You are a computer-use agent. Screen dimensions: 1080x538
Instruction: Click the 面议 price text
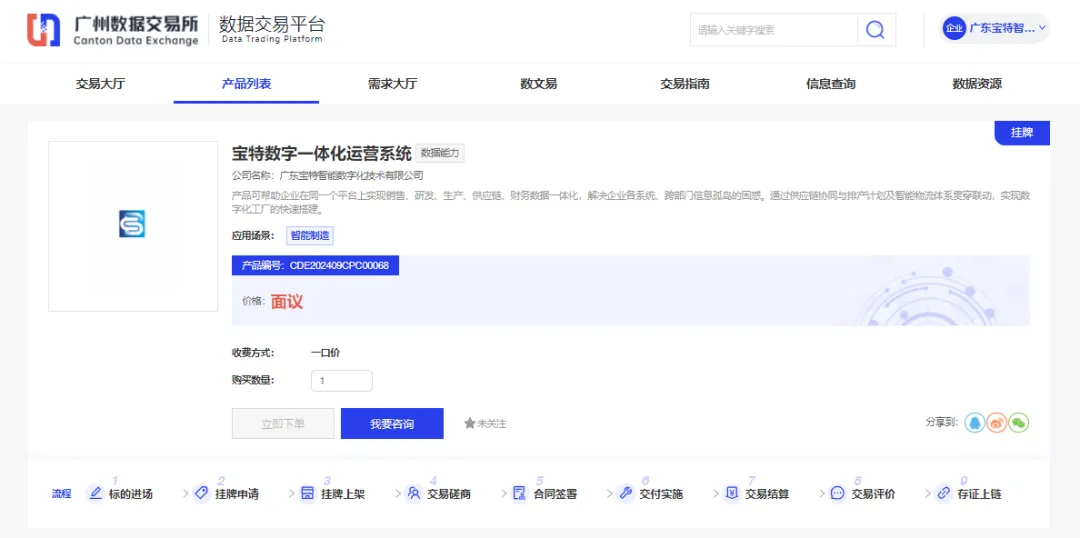click(287, 302)
